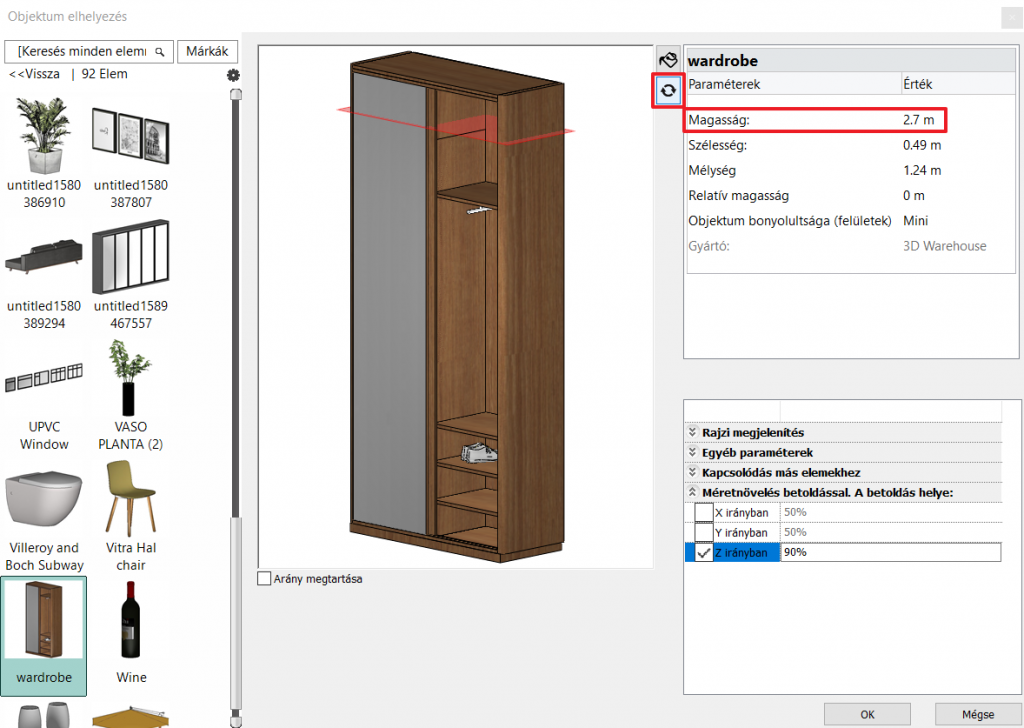Toggle the Arány megtartása checkbox
Viewport: 1024px width, 728px height.
click(x=264, y=578)
